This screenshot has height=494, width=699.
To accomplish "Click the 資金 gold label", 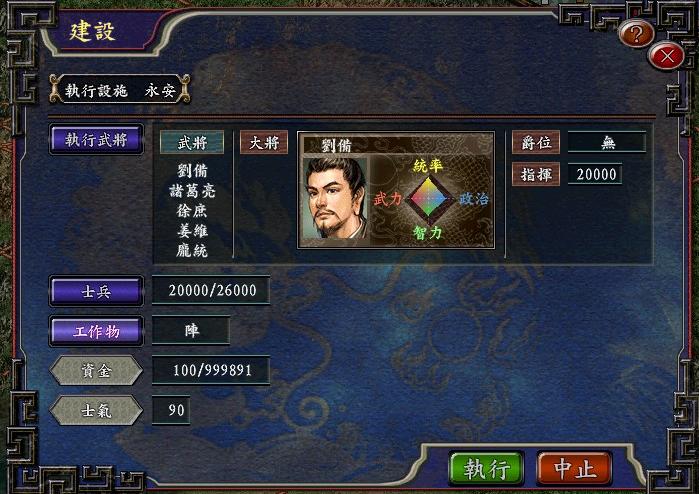I will [x=96, y=370].
